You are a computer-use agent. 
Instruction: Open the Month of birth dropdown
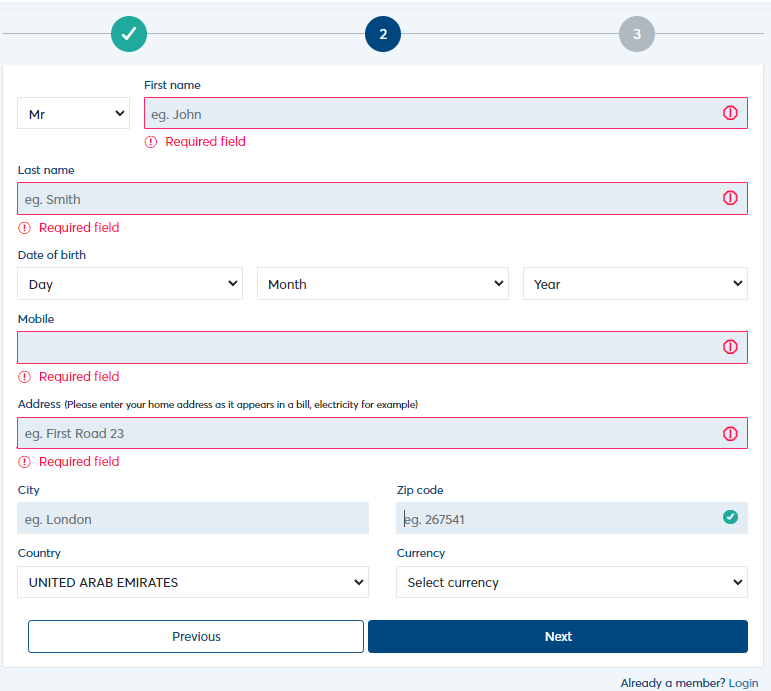[383, 284]
